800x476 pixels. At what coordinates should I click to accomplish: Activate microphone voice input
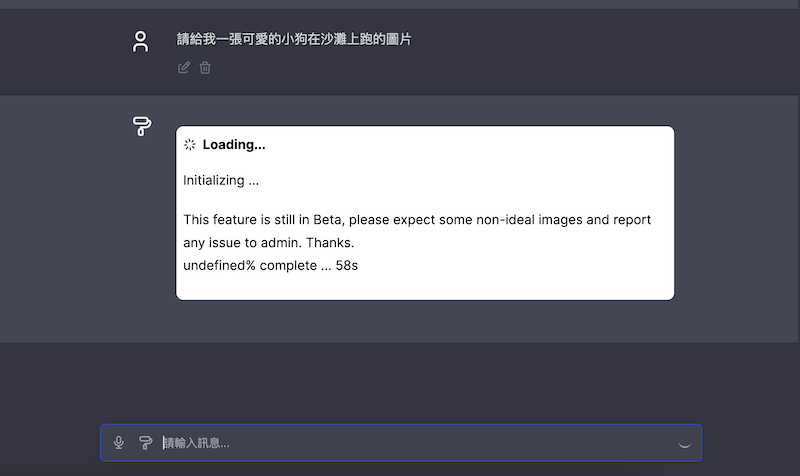click(x=119, y=442)
